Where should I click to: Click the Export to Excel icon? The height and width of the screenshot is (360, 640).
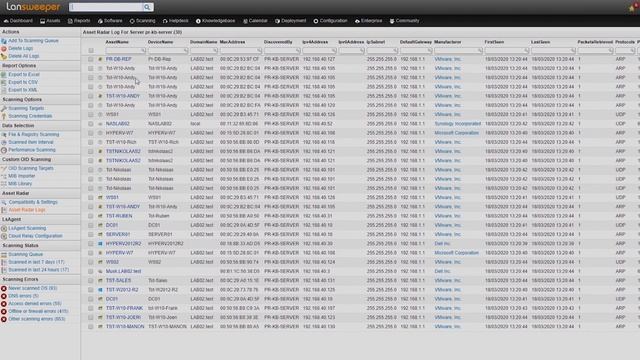(x=4, y=75)
